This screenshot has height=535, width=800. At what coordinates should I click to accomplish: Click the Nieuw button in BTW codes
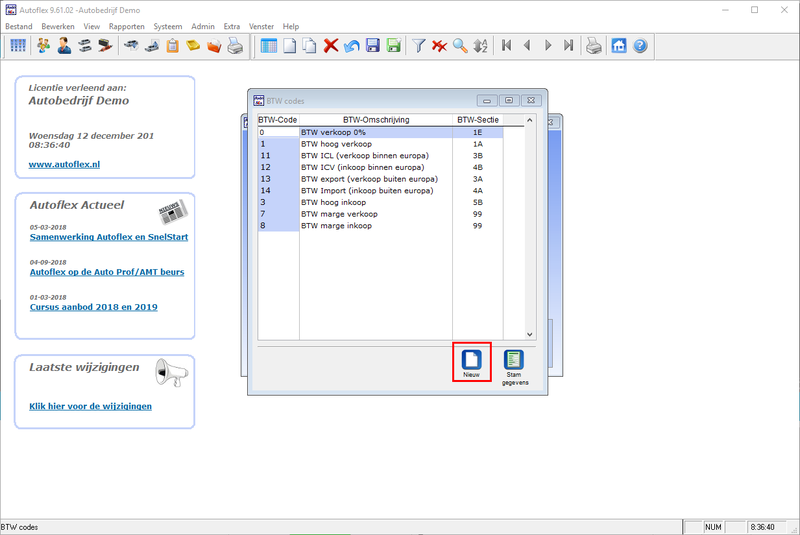click(x=471, y=363)
